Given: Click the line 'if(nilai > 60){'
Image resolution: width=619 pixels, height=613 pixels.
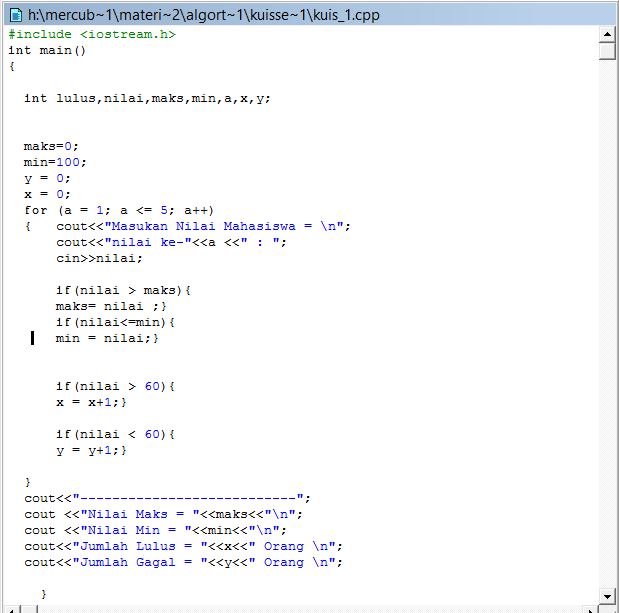Looking at the screenshot, I should pos(115,386).
